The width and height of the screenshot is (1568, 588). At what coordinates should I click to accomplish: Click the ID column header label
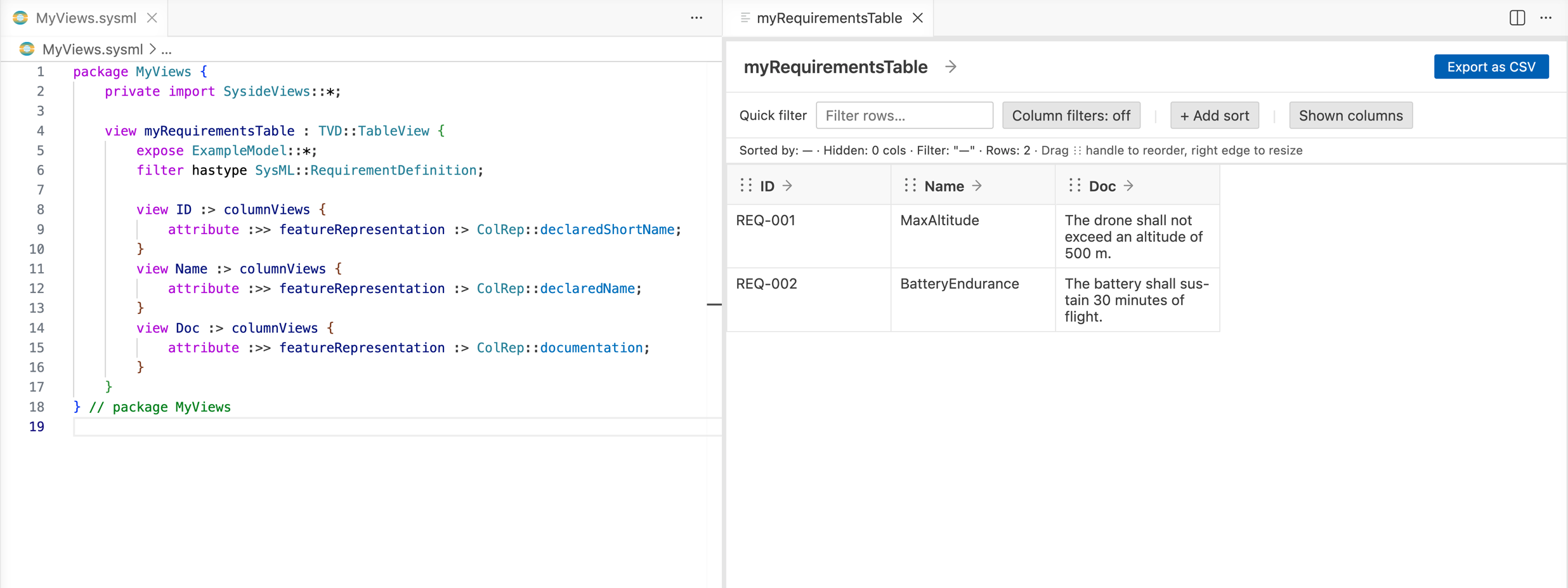coord(767,186)
